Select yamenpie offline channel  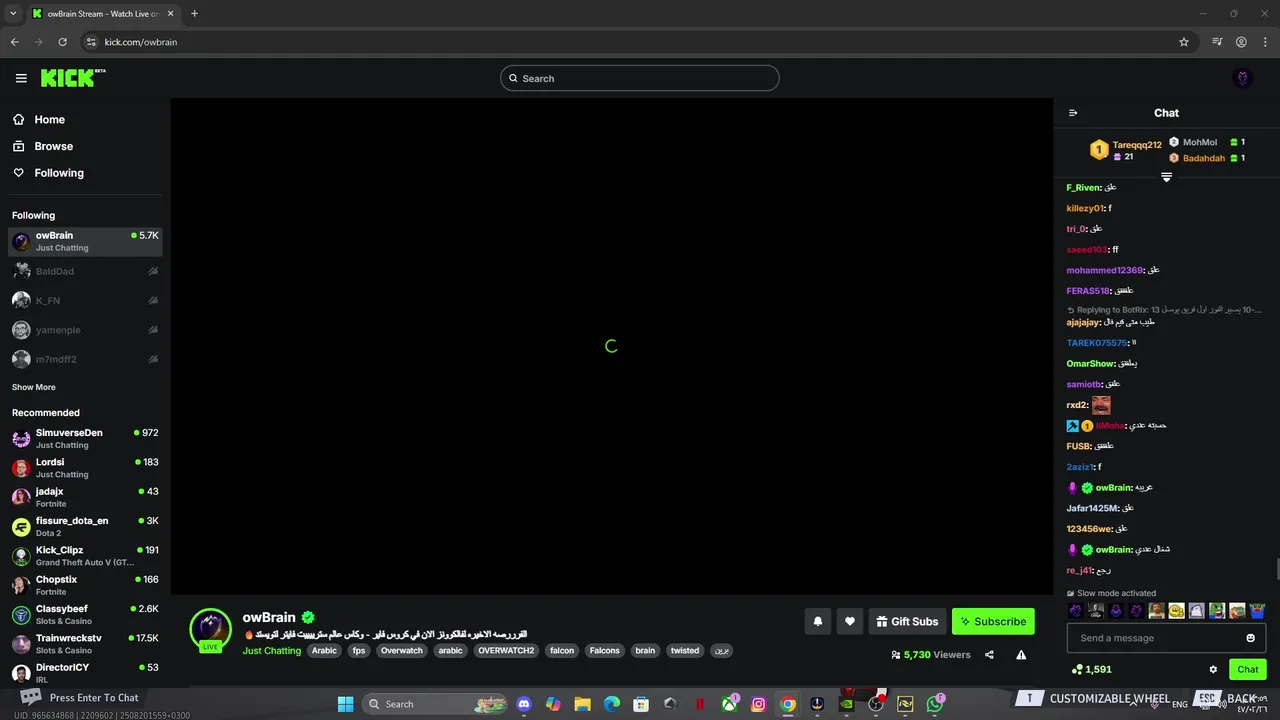click(x=85, y=330)
